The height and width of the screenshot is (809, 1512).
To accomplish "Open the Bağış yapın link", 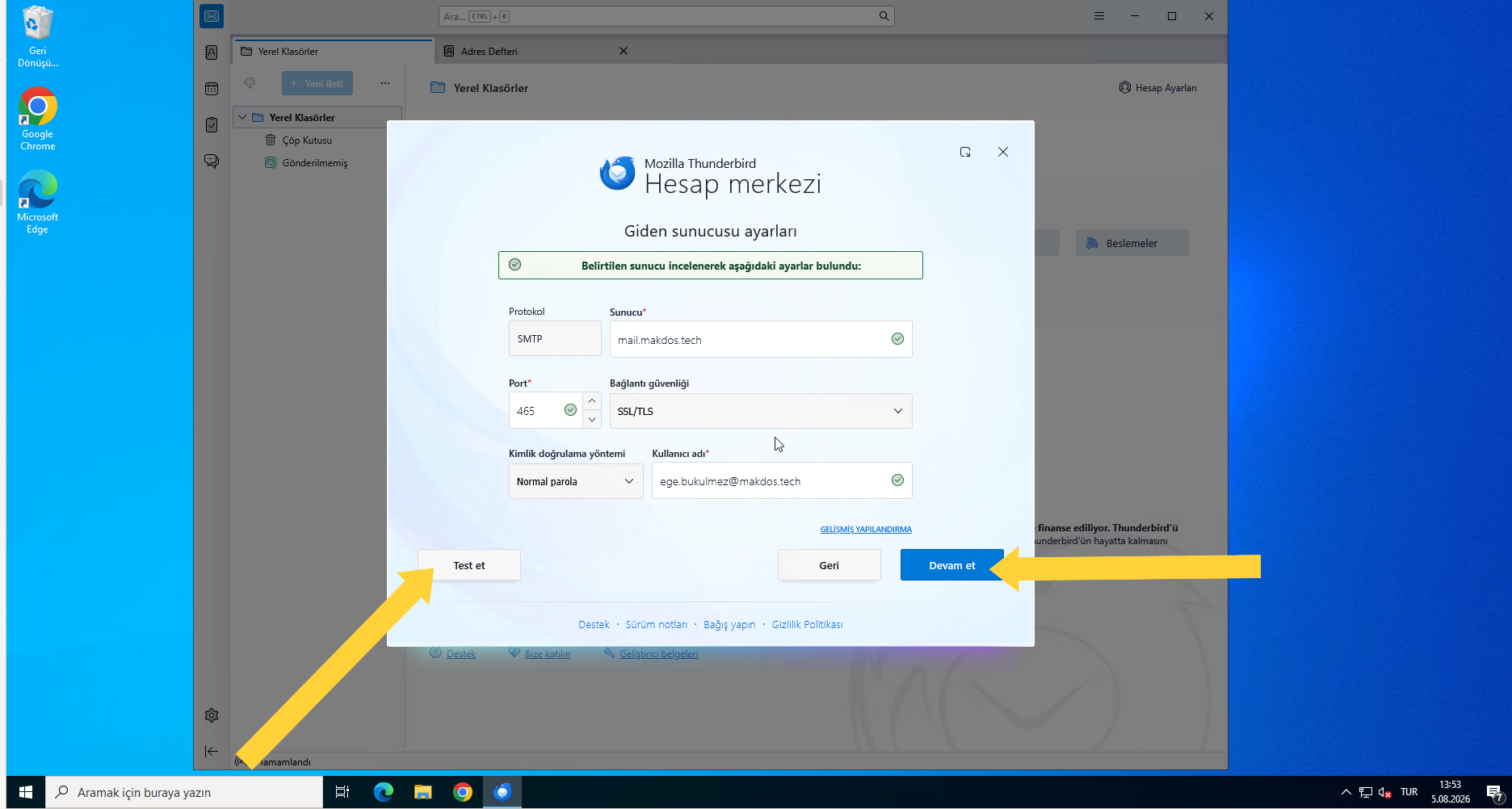I will tap(729, 625).
